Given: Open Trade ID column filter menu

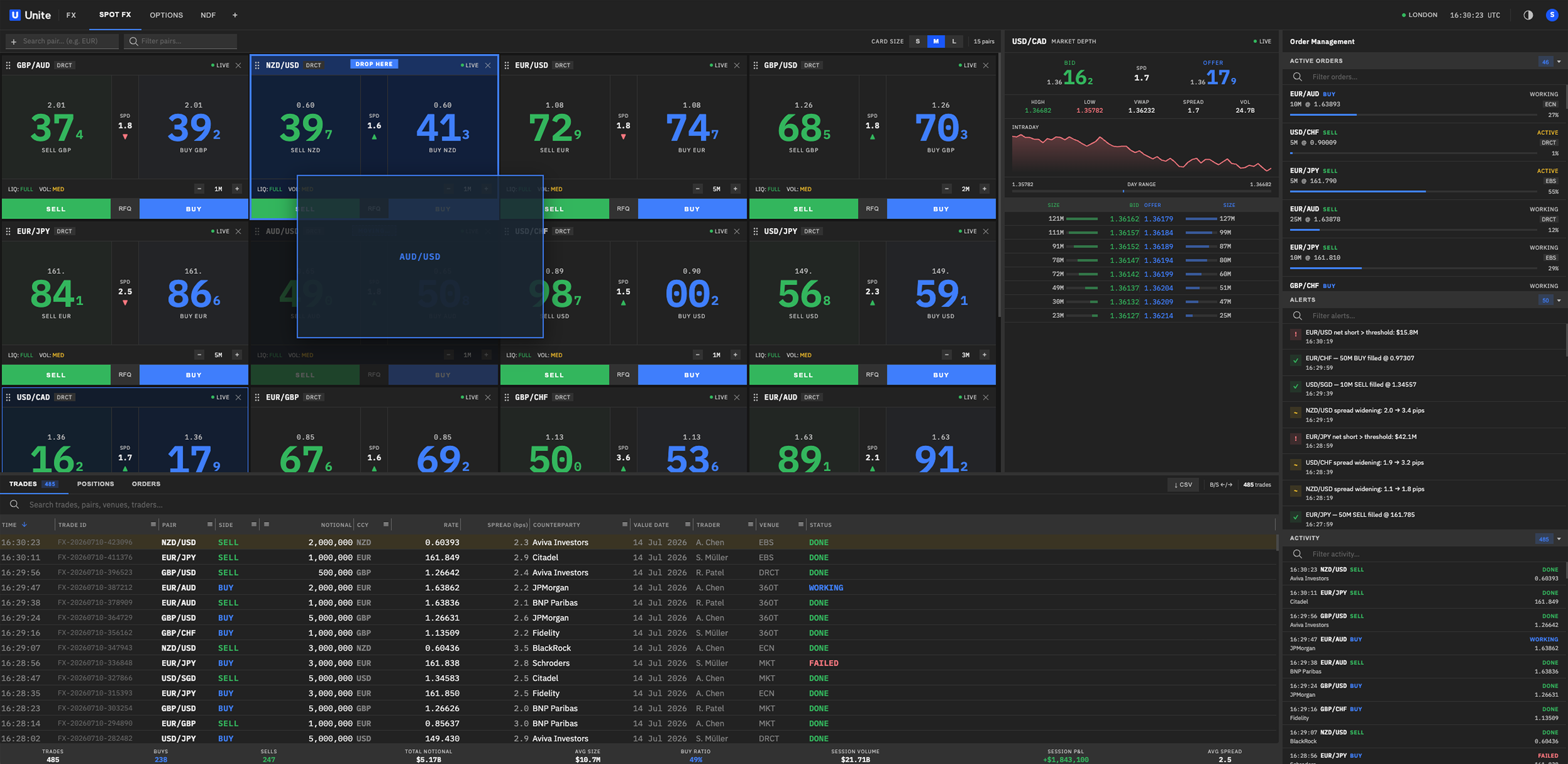Looking at the screenshot, I should tap(153, 524).
